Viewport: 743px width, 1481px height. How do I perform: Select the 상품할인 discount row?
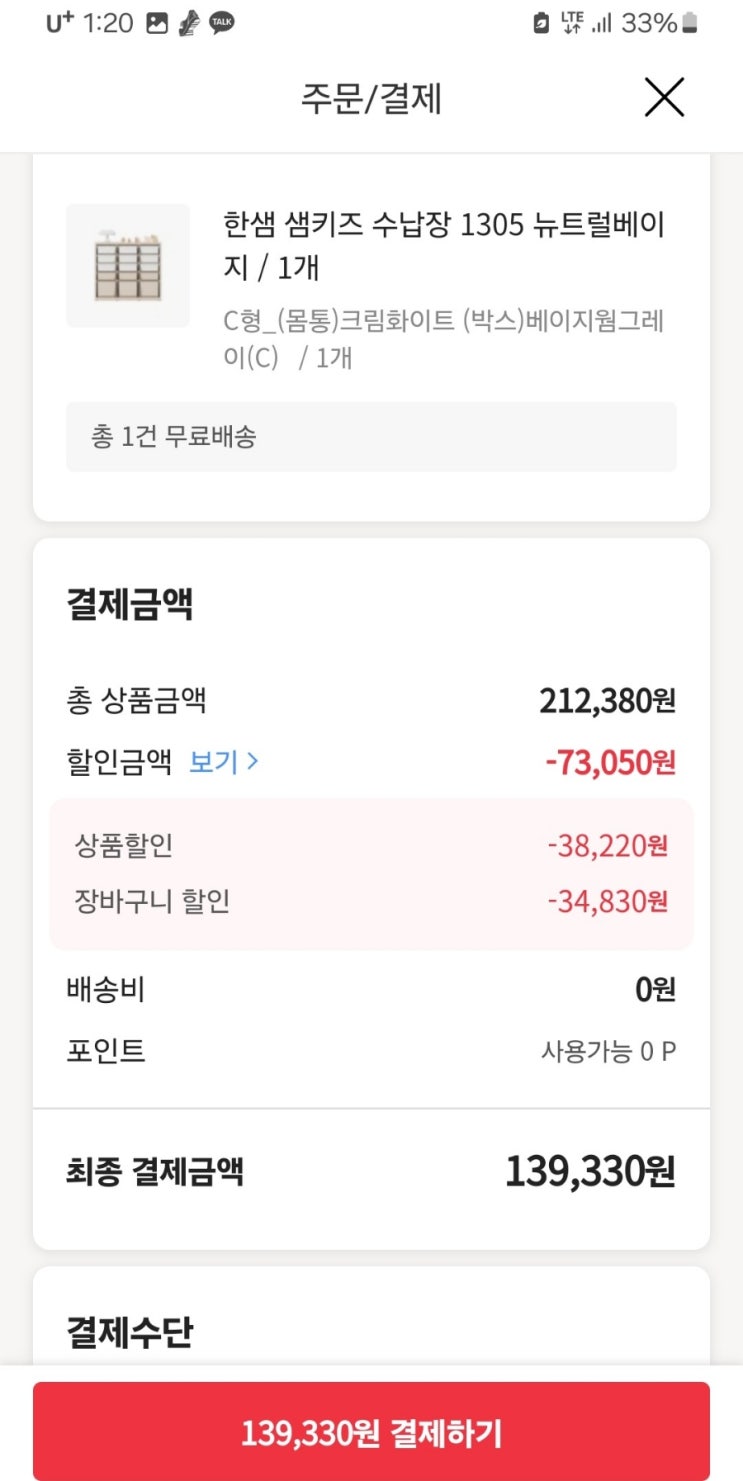[x=371, y=846]
